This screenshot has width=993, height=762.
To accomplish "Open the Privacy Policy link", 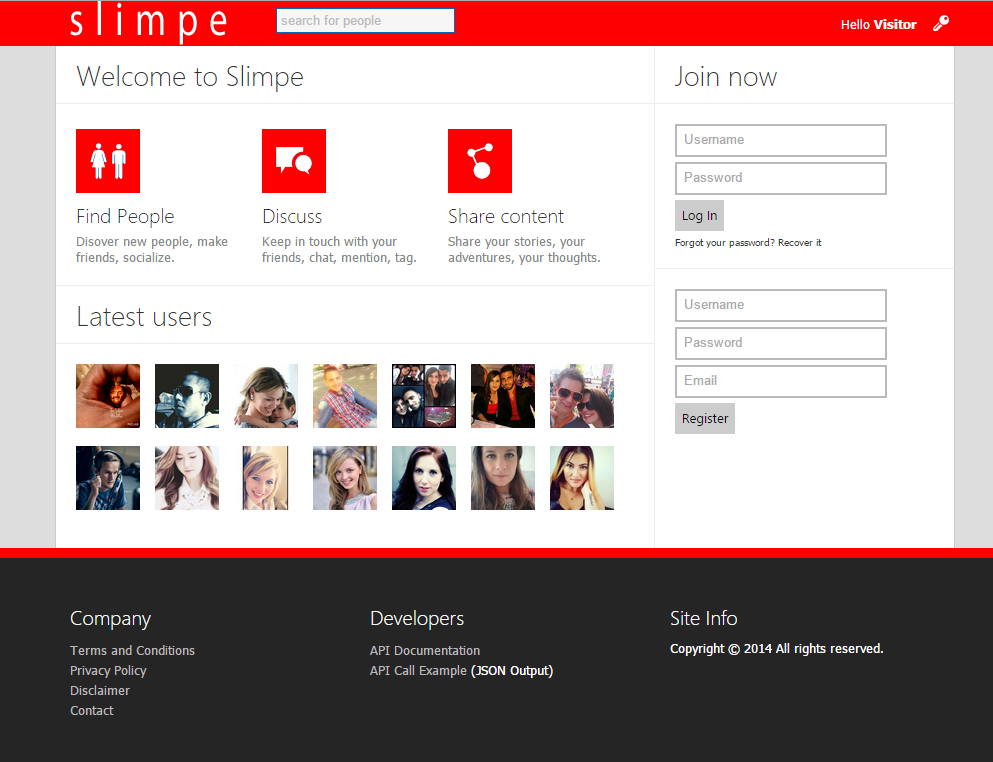I will (108, 670).
